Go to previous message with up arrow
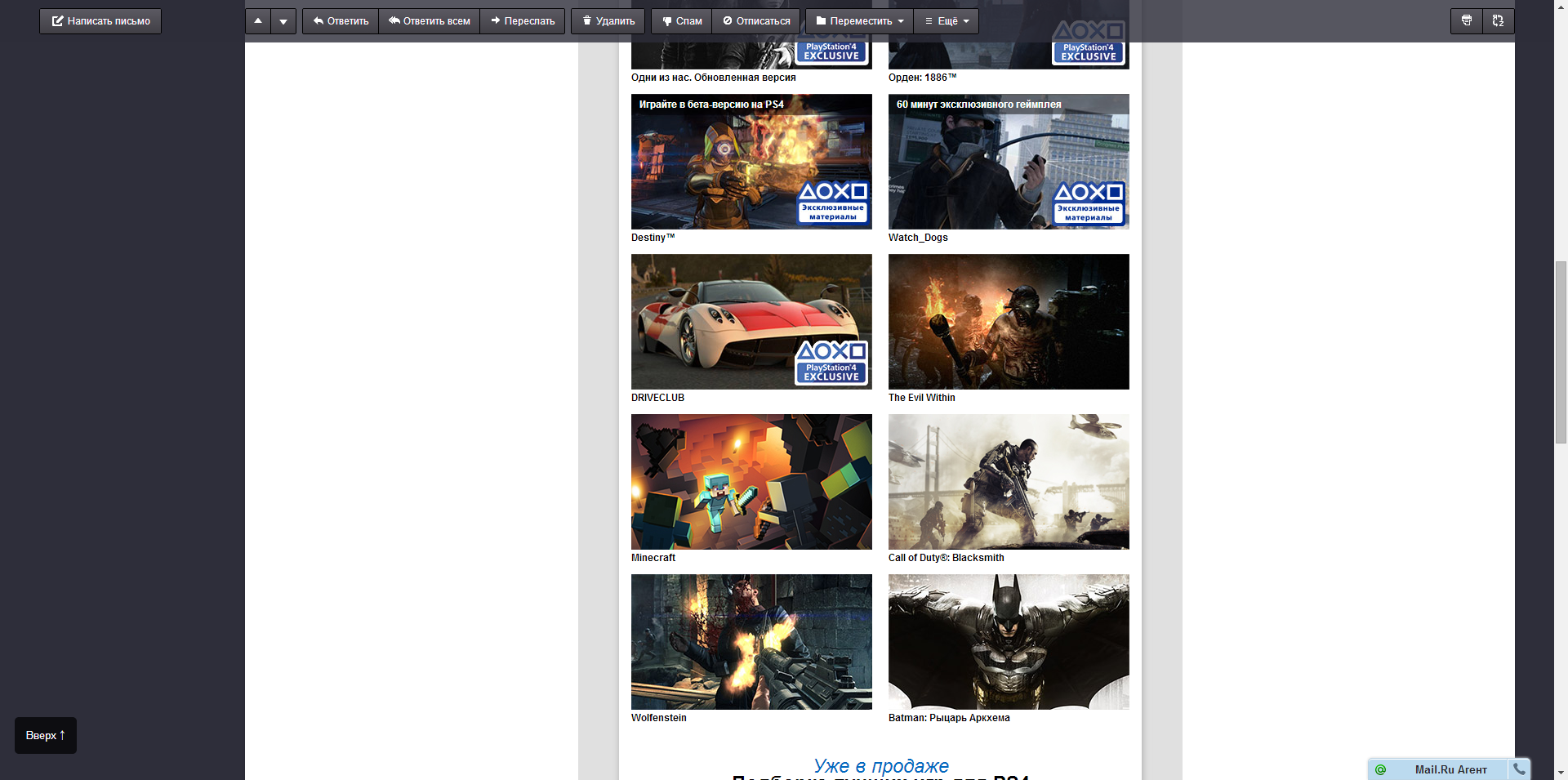Image resolution: width=1568 pixels, height=780 pixels. pos(258,21)
